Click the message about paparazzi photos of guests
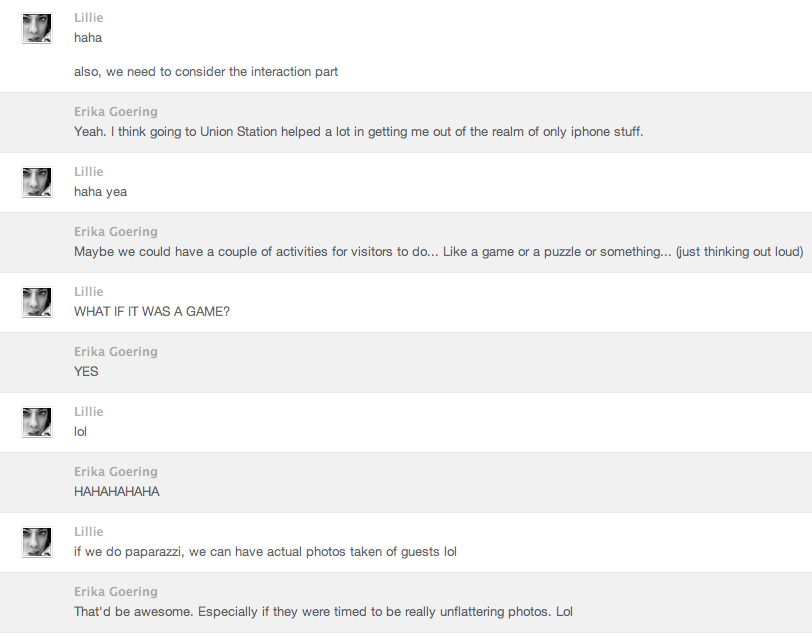 (265, 552)
